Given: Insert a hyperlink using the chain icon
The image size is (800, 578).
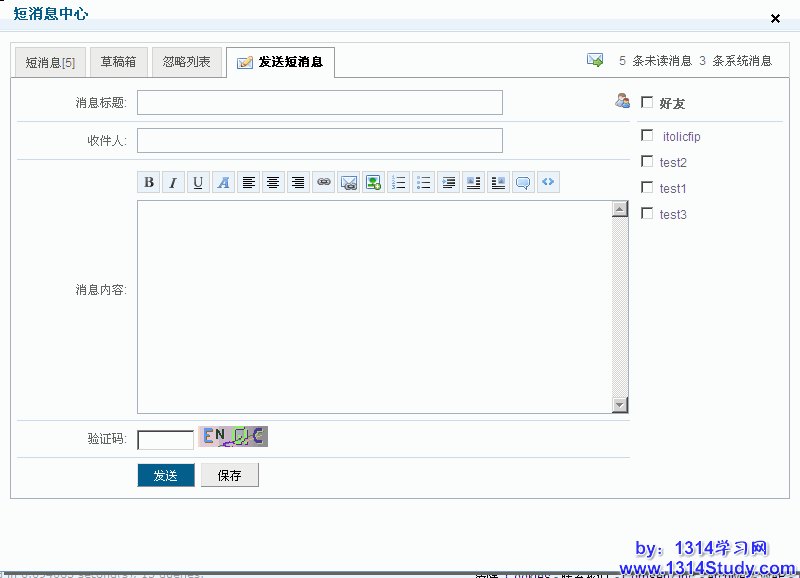Looking at the screenshot, I should coord(323,182).
